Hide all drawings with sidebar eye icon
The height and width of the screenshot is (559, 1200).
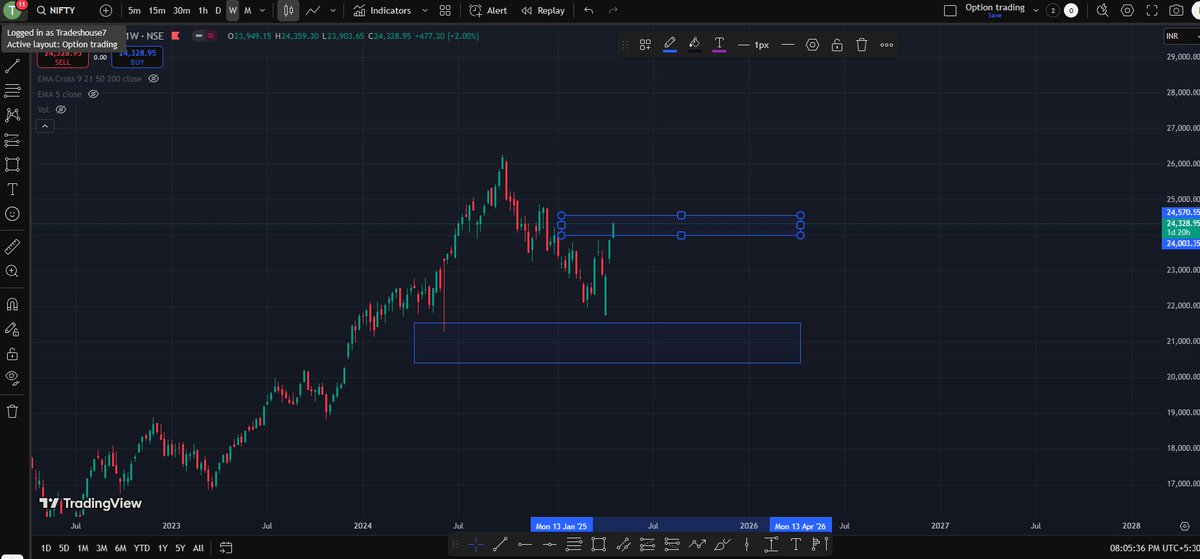coord(12,378)
